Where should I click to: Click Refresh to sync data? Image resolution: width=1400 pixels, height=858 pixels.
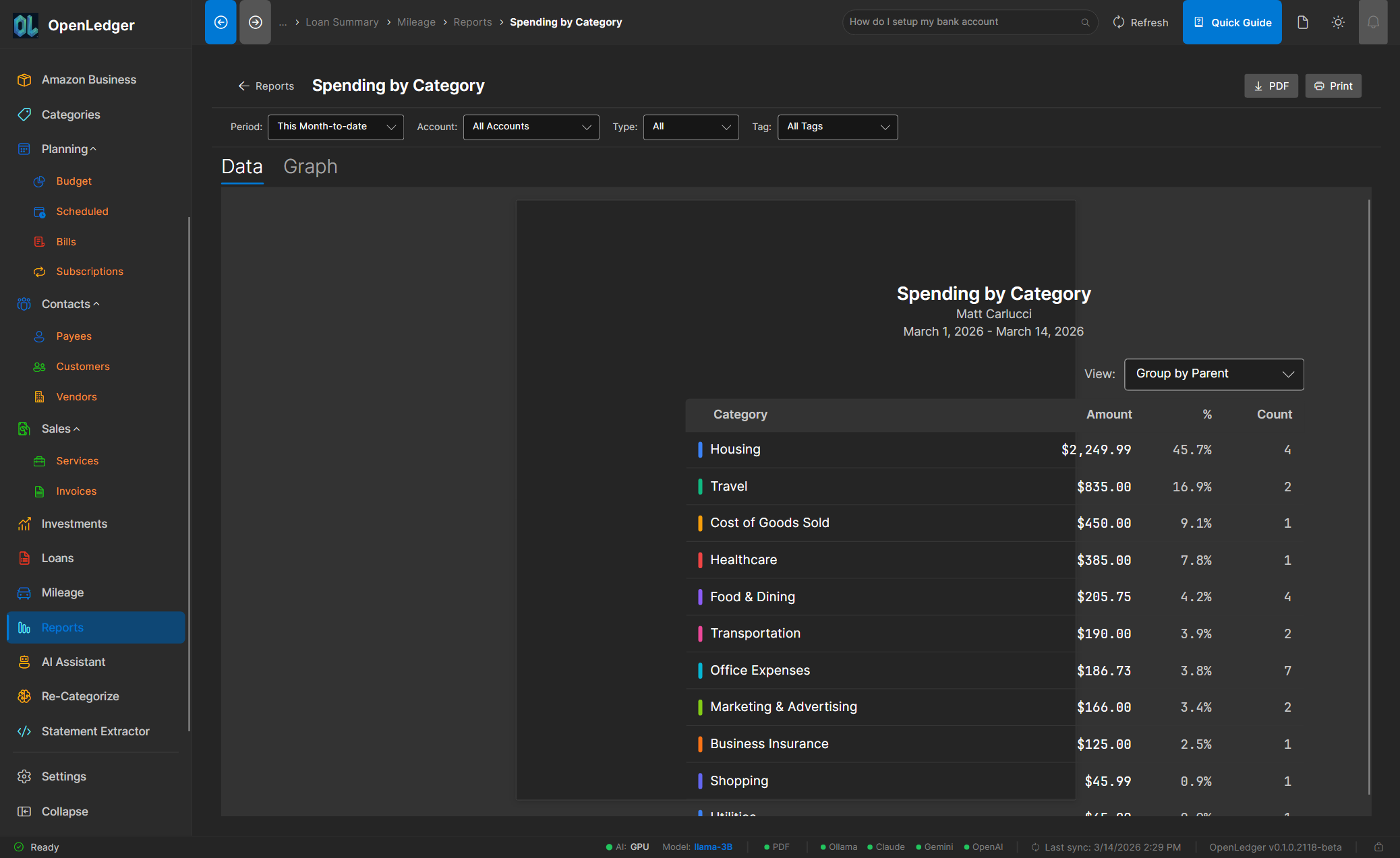[x=1140, y=22]
